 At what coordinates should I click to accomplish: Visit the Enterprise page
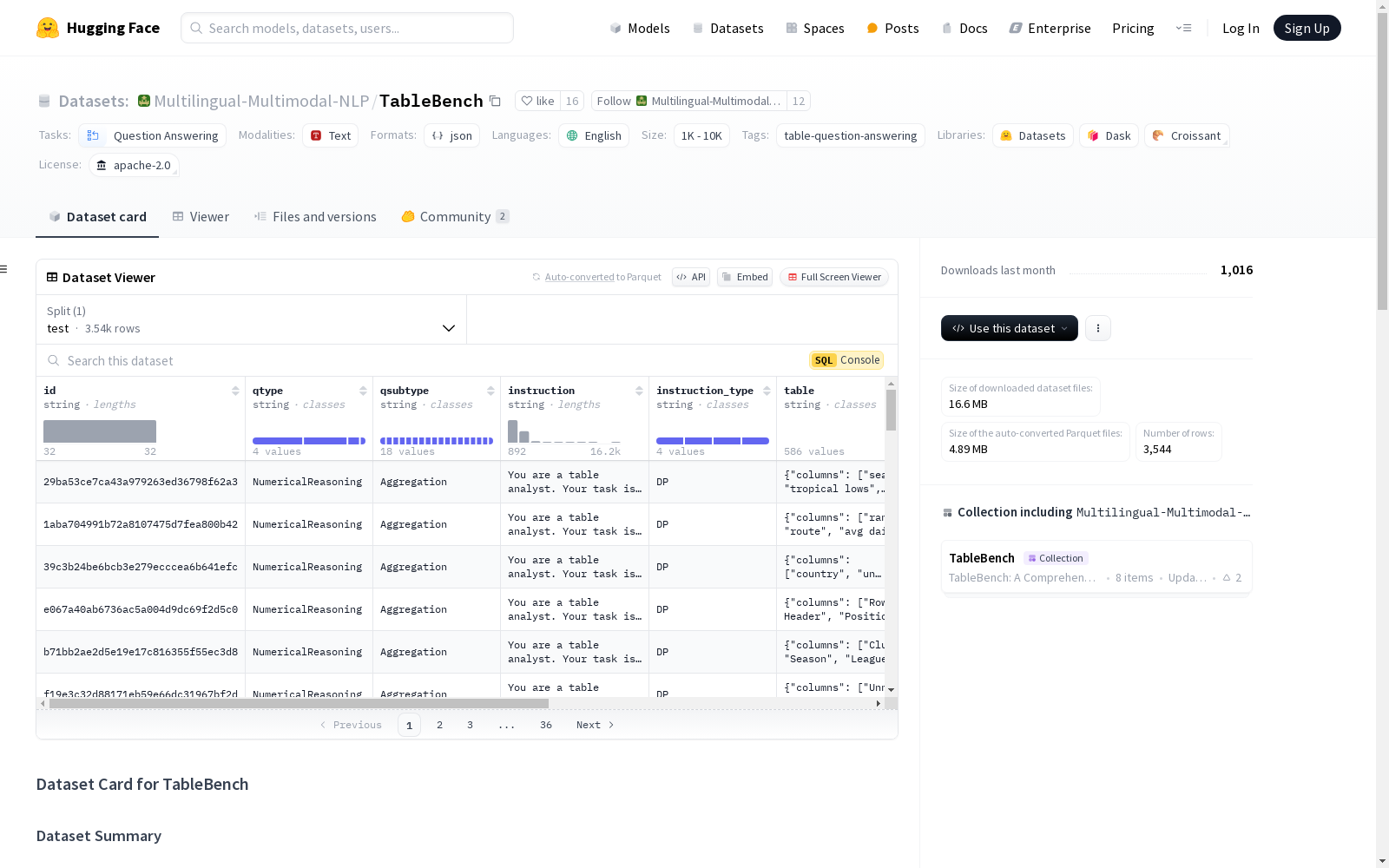coord(1050,28)
